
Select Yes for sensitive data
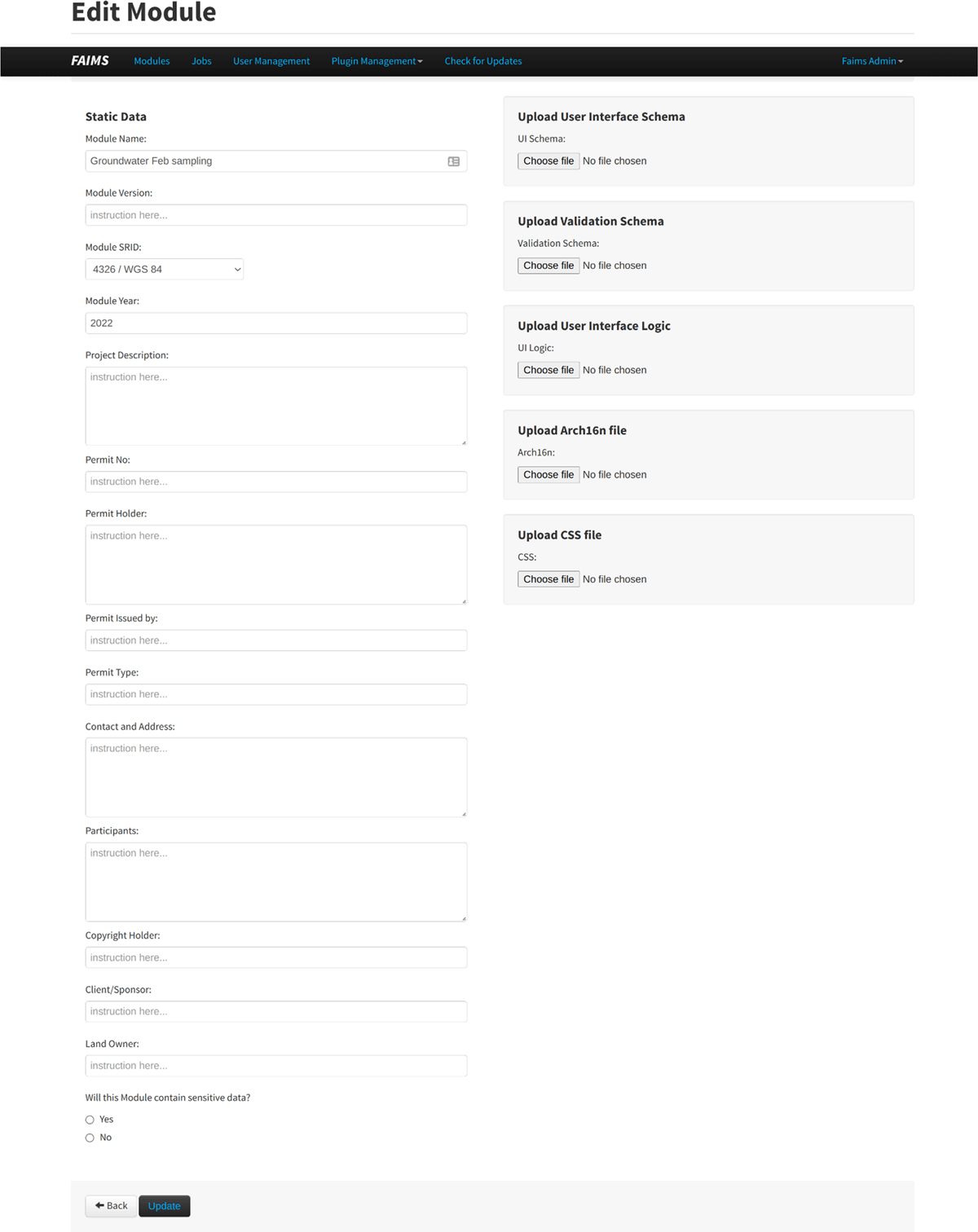tap(90, 1120)
